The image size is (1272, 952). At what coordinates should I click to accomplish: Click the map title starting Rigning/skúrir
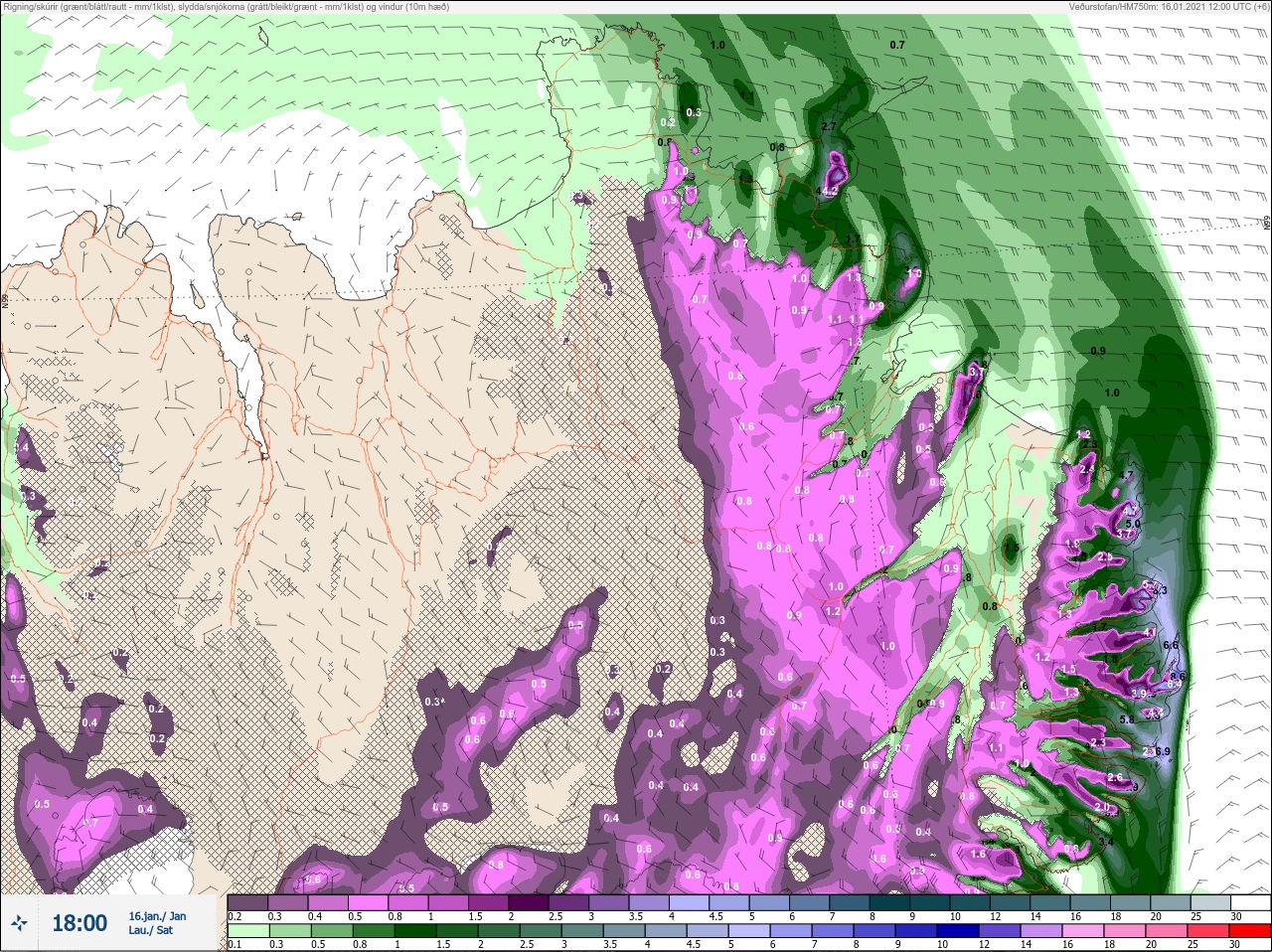point(226,7)
